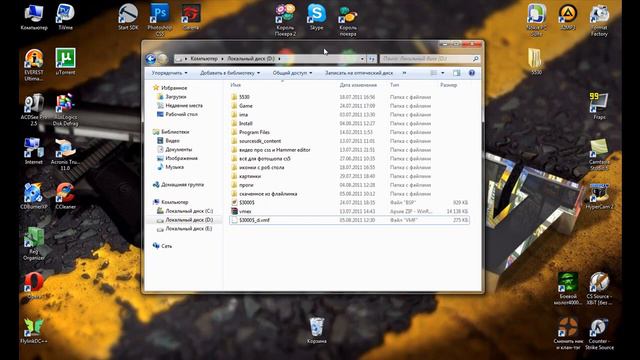Launch the Opera browser shortcut

click(x=33, y=286)
